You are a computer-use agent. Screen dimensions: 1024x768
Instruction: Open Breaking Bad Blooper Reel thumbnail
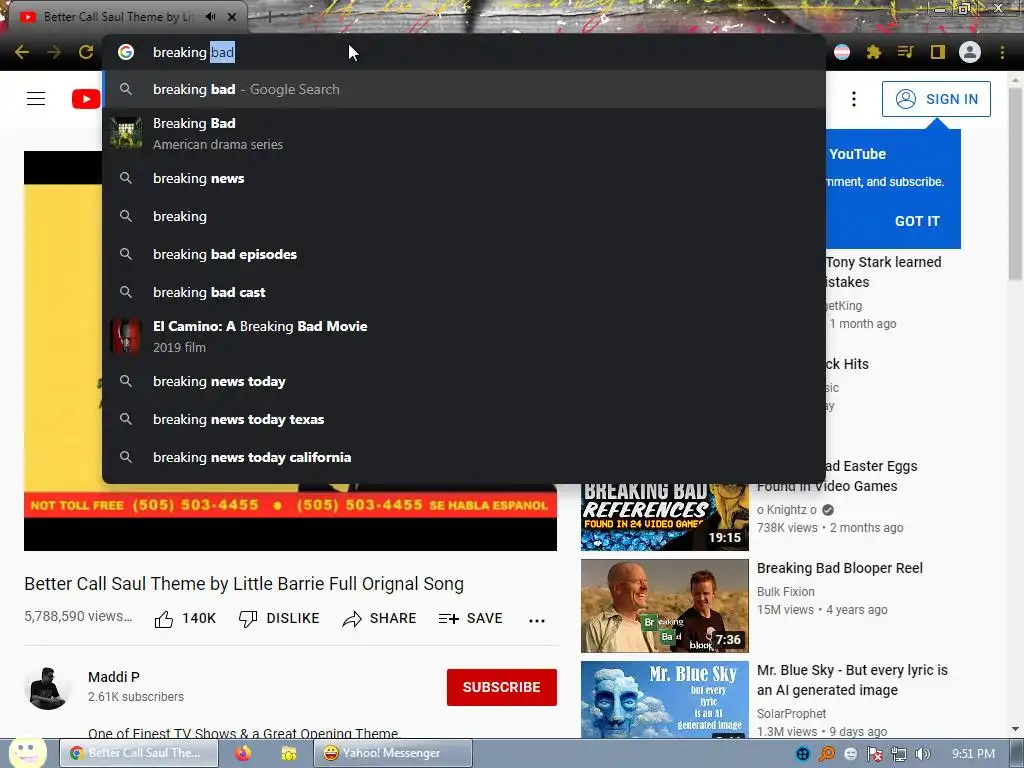point(665,605)
